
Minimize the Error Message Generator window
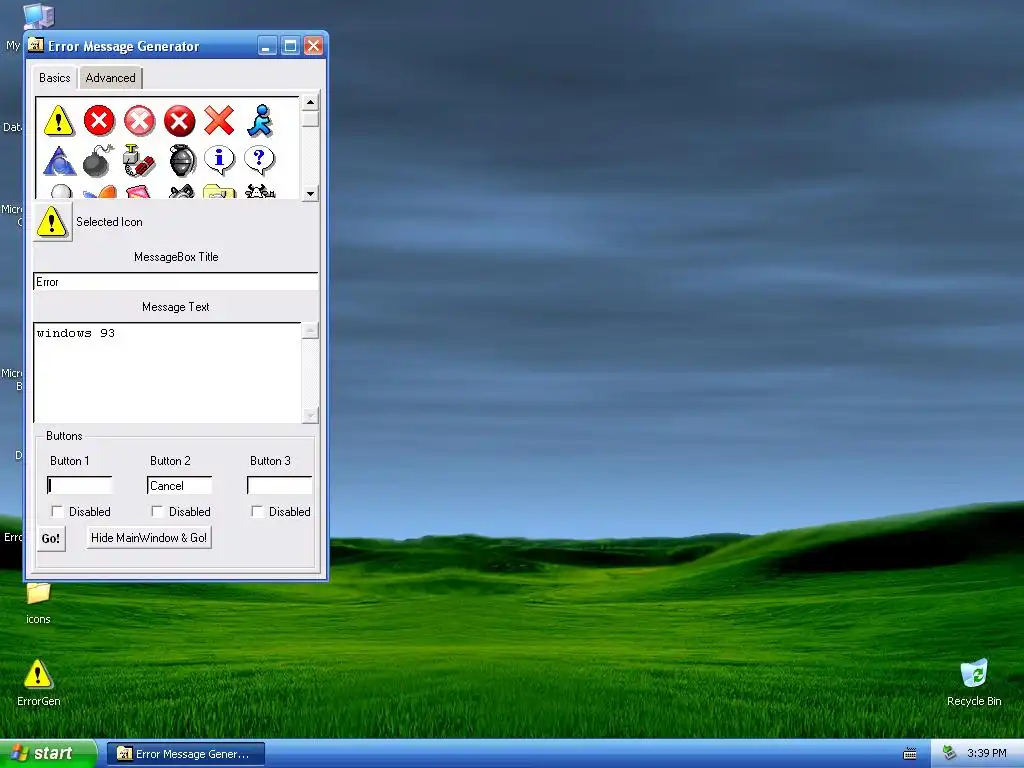(266, 46)
